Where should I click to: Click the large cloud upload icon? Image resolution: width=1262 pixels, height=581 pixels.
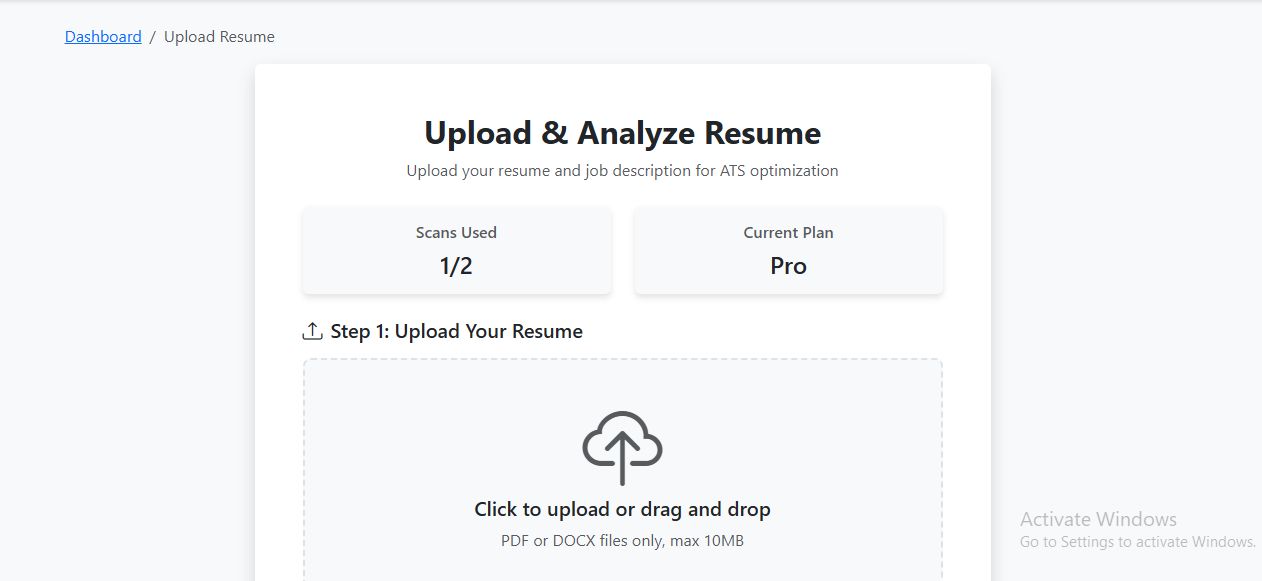(622, 448)
